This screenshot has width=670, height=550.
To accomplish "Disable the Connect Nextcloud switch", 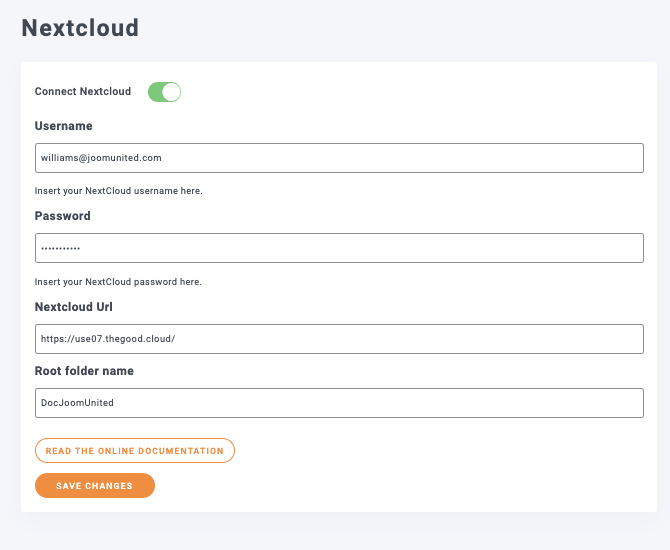I will coord(164,92).
